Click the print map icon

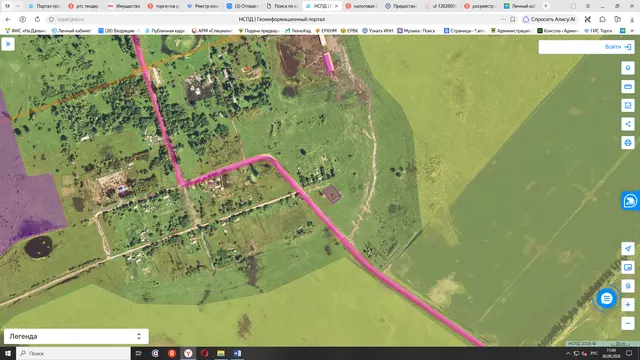point(628,142)
